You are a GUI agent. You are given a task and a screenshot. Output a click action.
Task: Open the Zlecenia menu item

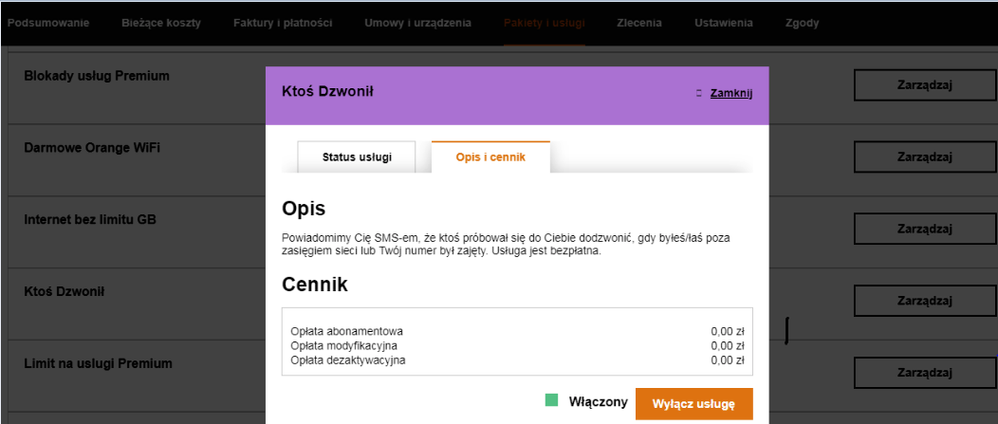[639, 22]
